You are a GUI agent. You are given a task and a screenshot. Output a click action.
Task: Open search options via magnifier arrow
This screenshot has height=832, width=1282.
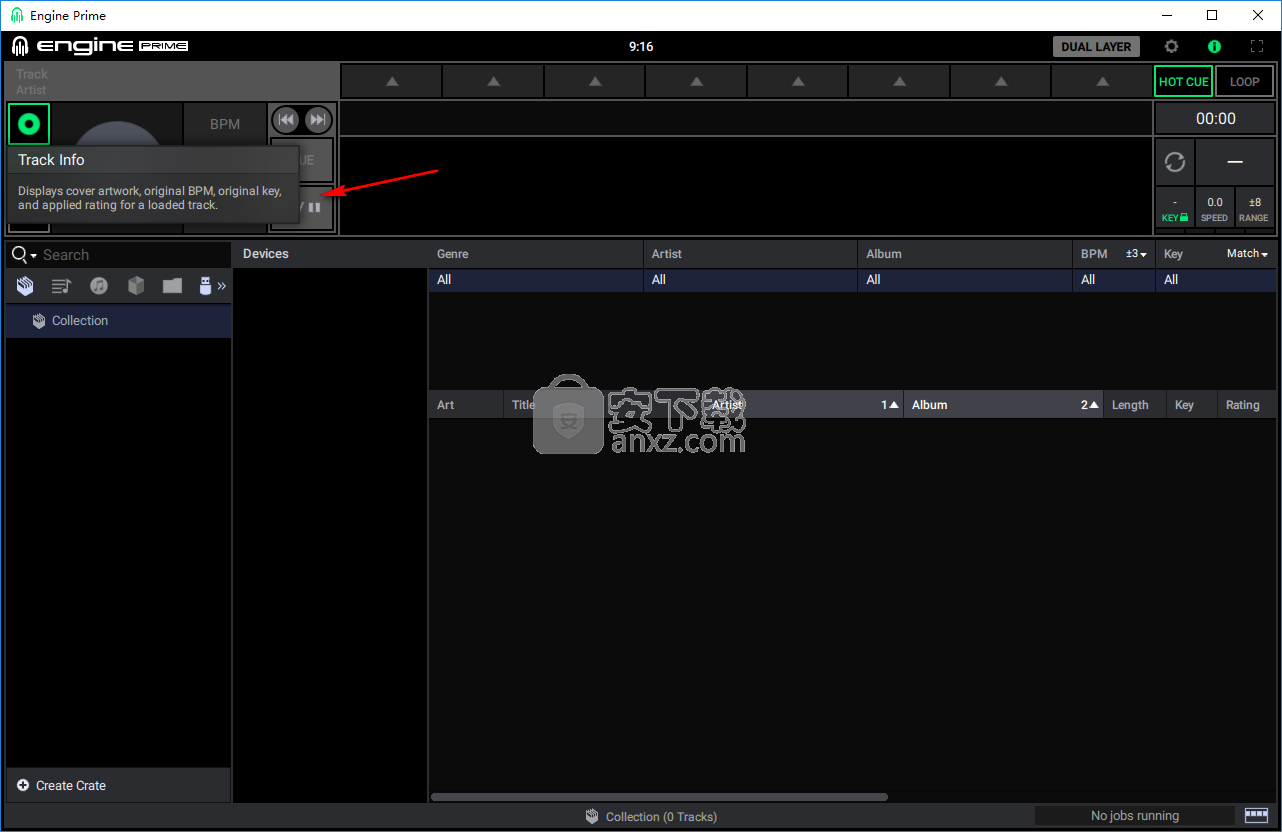coord(25,255)
